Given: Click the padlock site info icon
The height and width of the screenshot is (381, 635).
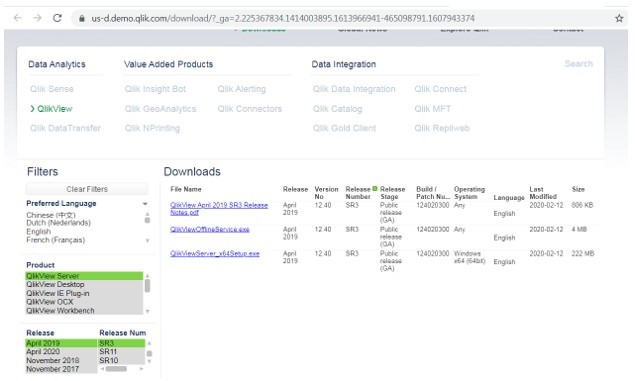Looking at the screenshot, I should pos(82,18).
